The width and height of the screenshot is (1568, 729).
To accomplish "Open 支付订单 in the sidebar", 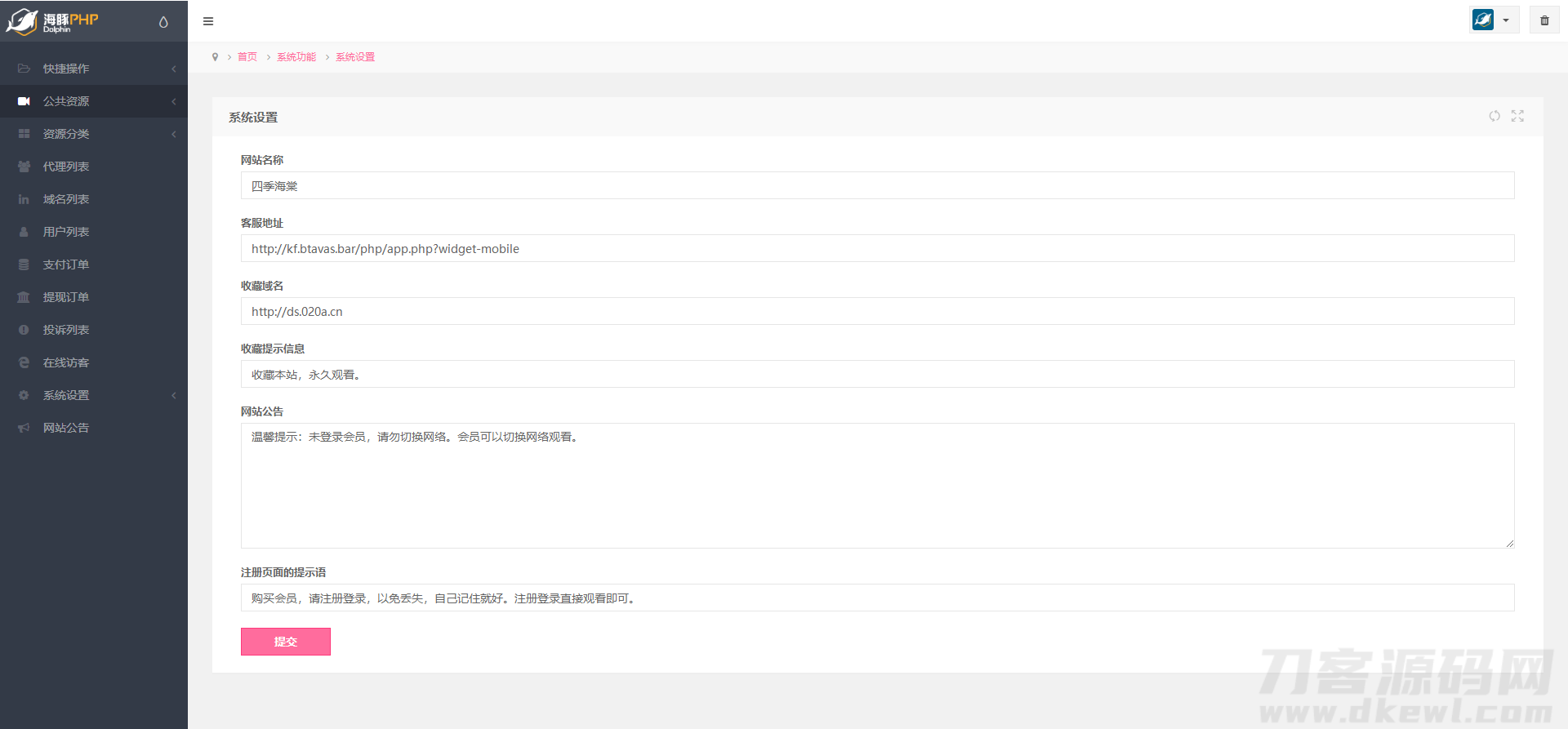I will click(x=66, y=264).
